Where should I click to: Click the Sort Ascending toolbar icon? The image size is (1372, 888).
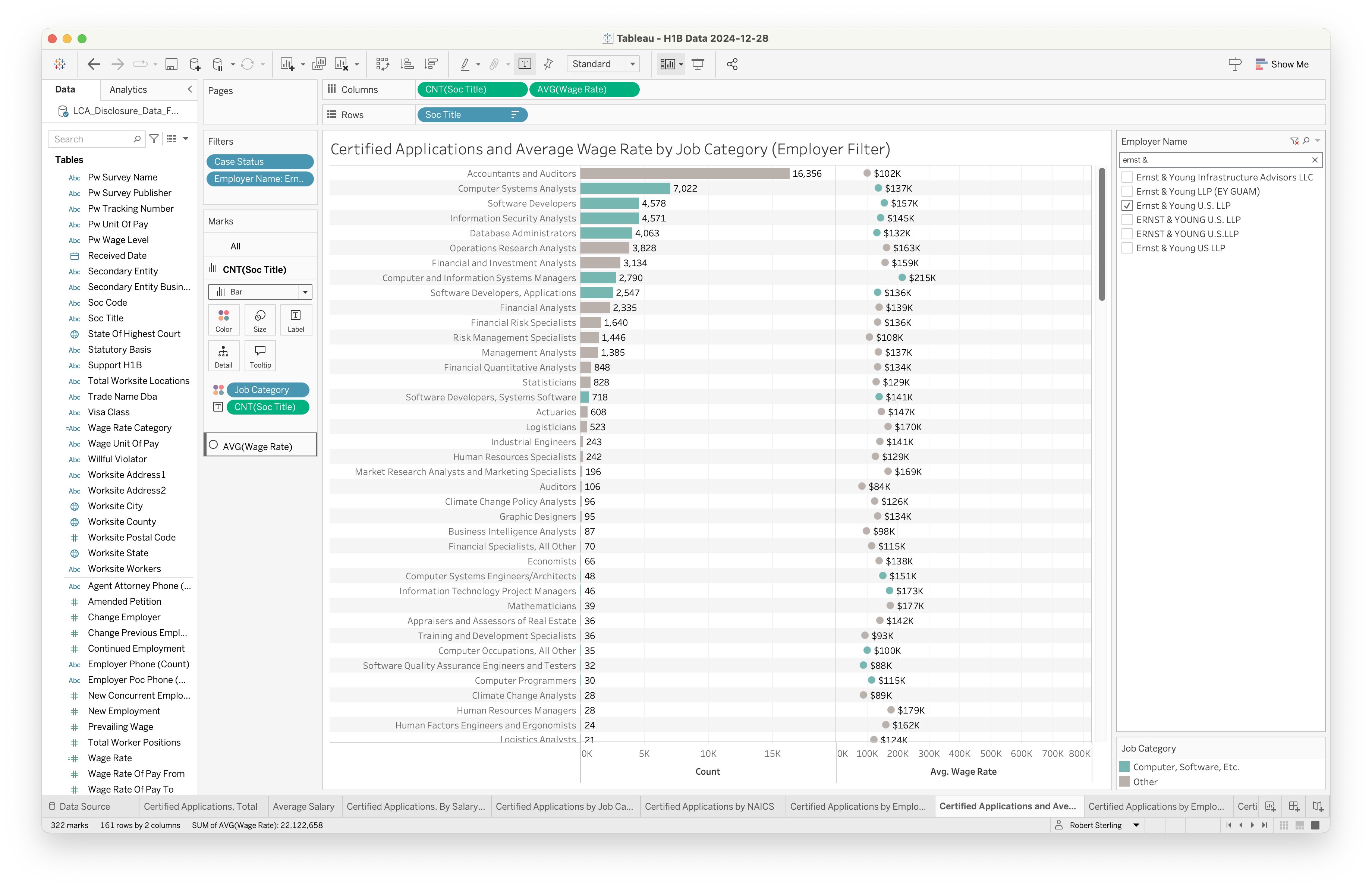pos(407,64)
